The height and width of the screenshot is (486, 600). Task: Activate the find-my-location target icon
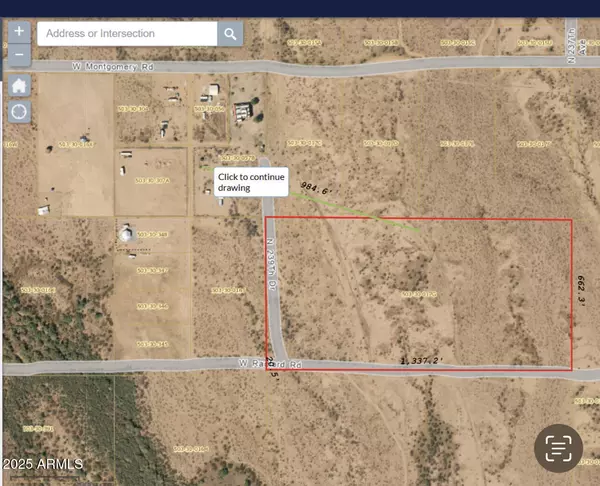[19, 112]
